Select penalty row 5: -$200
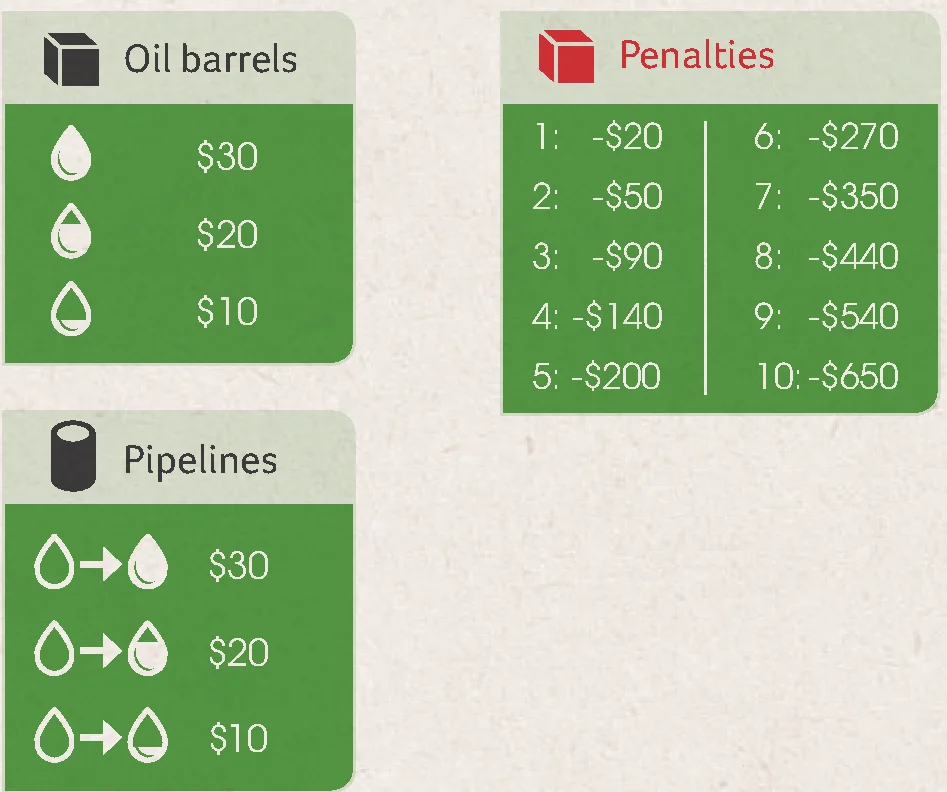 597,376
